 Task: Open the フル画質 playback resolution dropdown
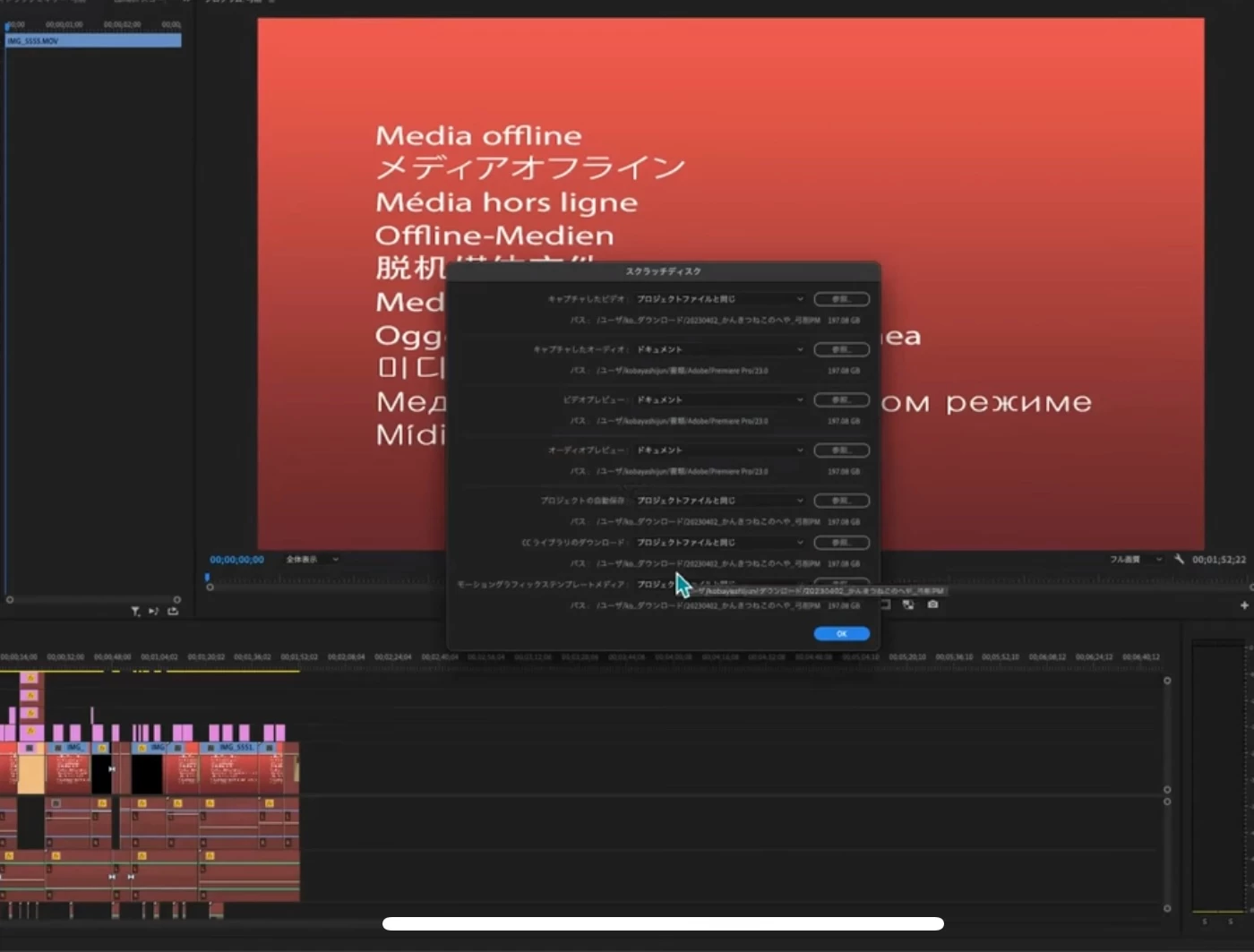[1135, 560]
